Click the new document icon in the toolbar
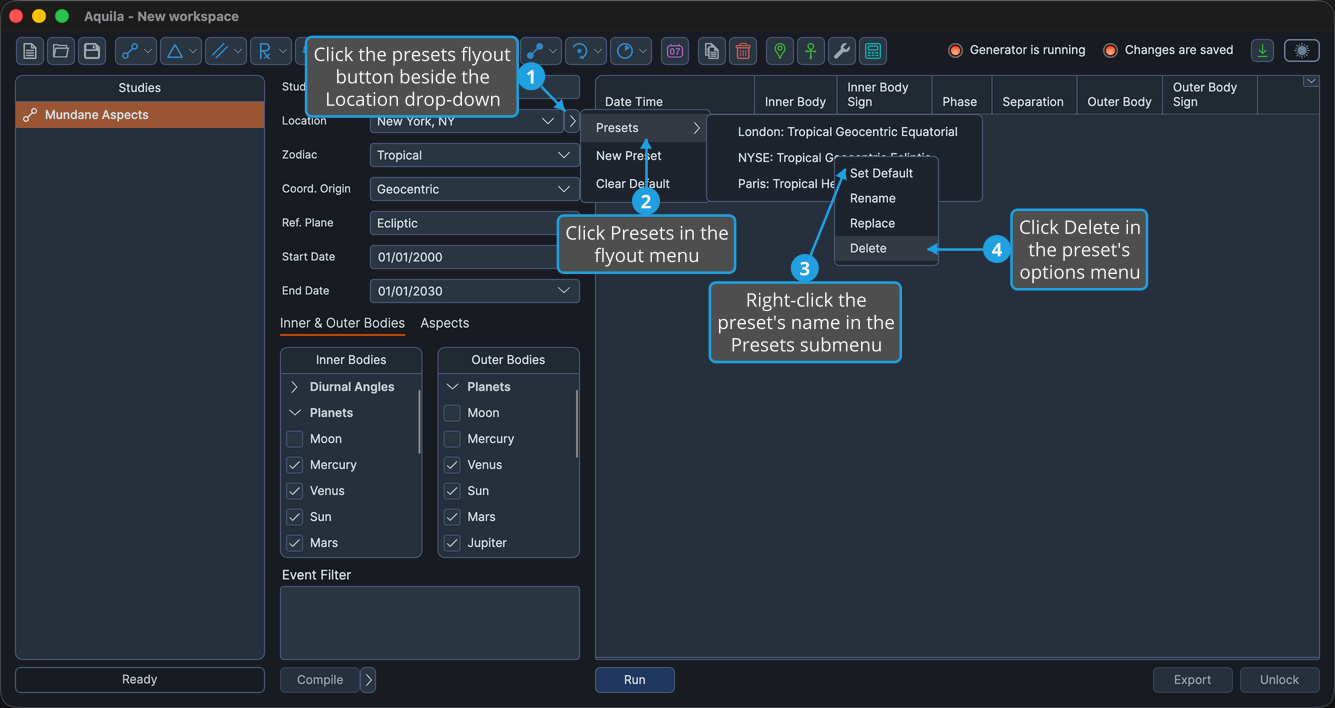 tap(30, 51)
